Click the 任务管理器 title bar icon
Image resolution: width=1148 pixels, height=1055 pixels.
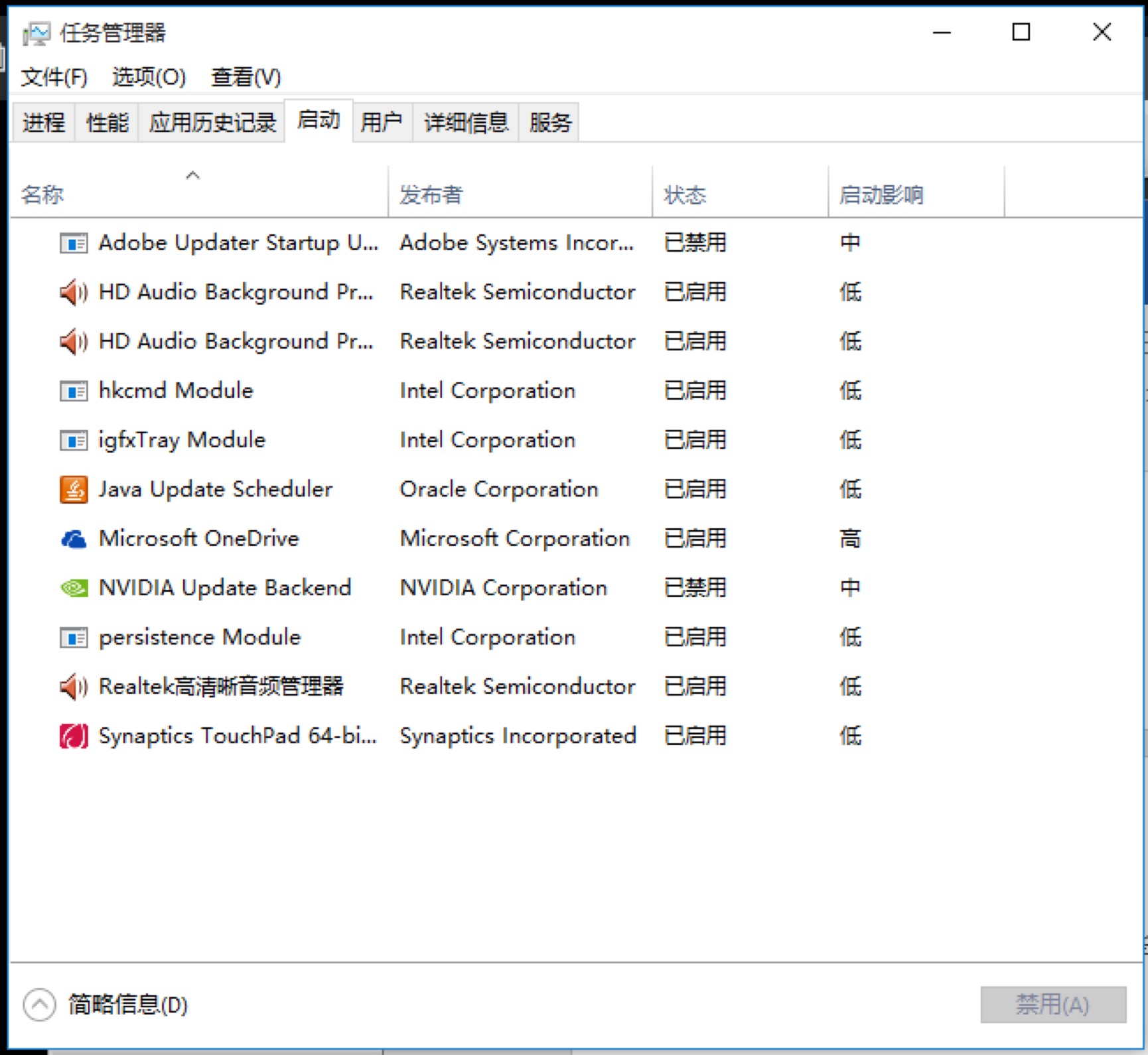[x=36, y=33]
